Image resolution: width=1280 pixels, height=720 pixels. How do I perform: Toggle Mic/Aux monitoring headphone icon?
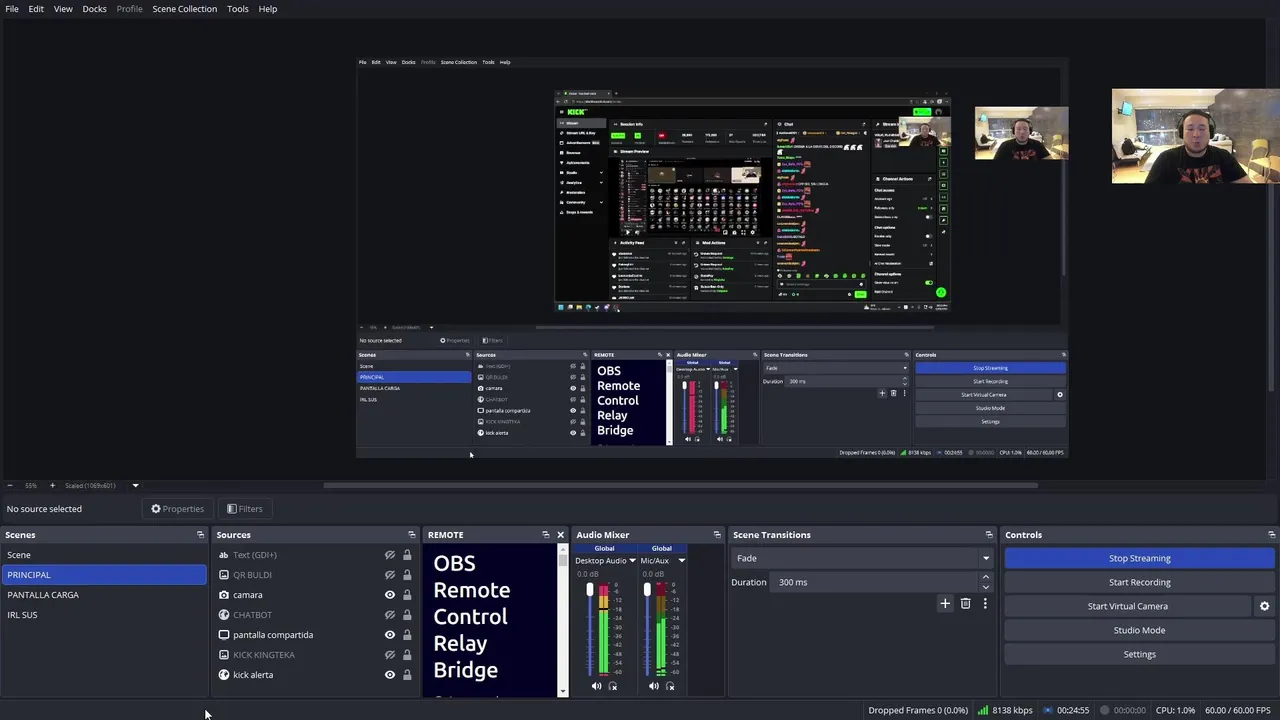coord(670,686)
